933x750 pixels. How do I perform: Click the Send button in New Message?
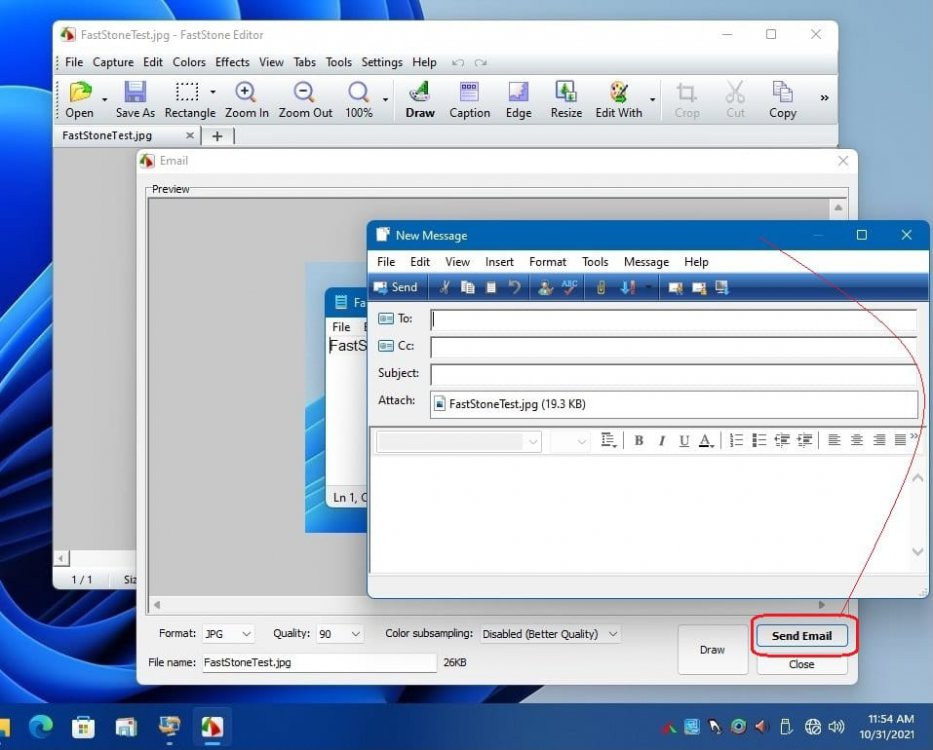tap(396, 288)
